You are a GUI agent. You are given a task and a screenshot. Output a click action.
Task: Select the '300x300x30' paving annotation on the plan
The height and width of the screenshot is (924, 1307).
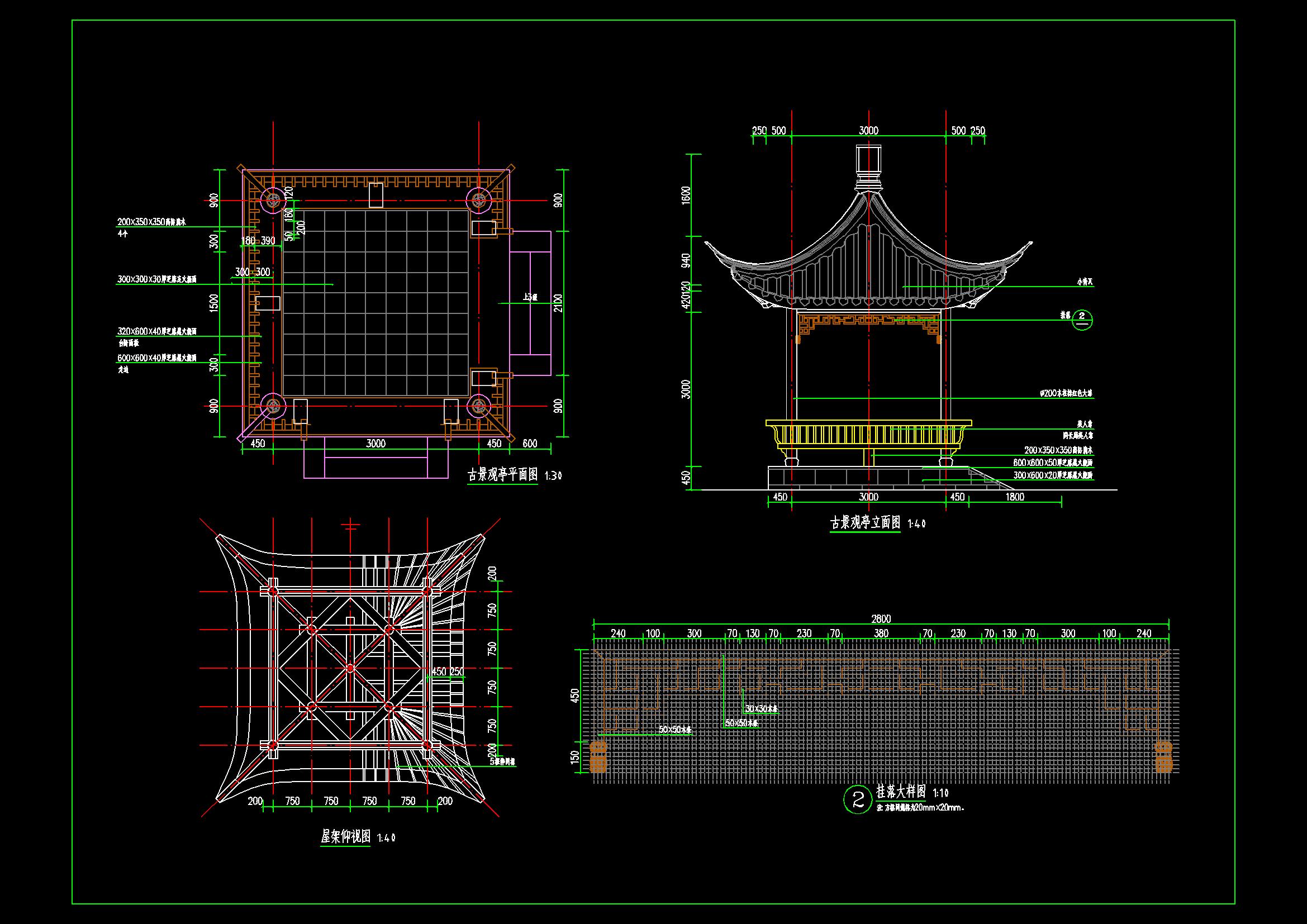[x=157, y=279]
